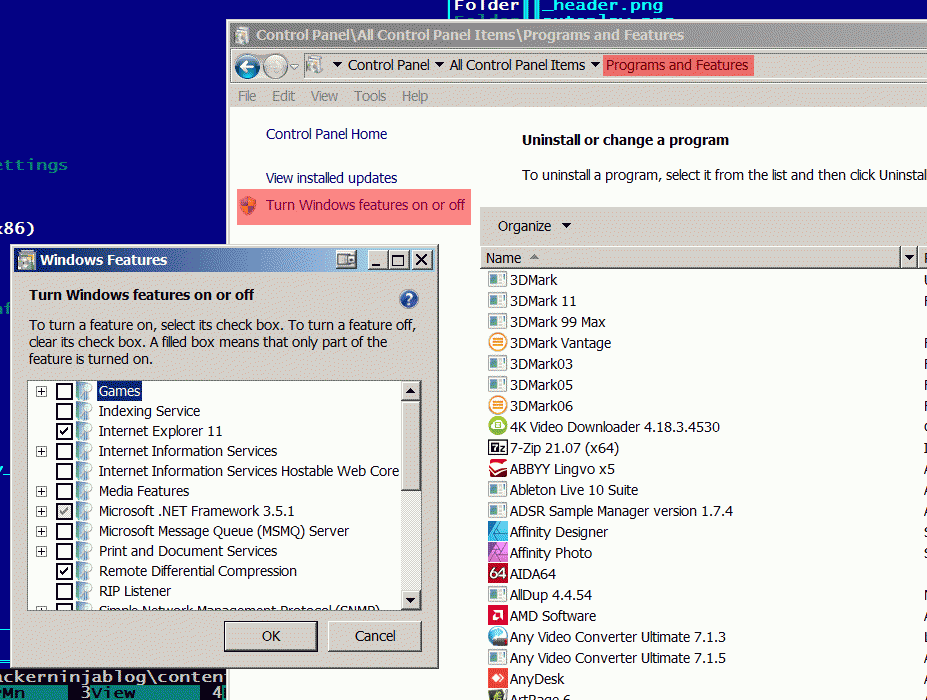Screen dimensions: 927x700
Task: Open the Name column filter dropdown arrow
Action: (909, 258)
